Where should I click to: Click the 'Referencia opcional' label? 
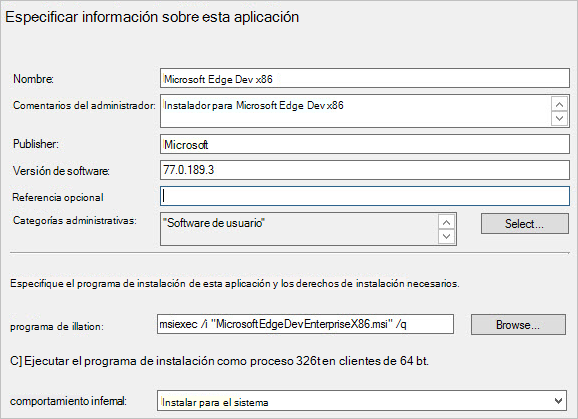tap(58, 198)
